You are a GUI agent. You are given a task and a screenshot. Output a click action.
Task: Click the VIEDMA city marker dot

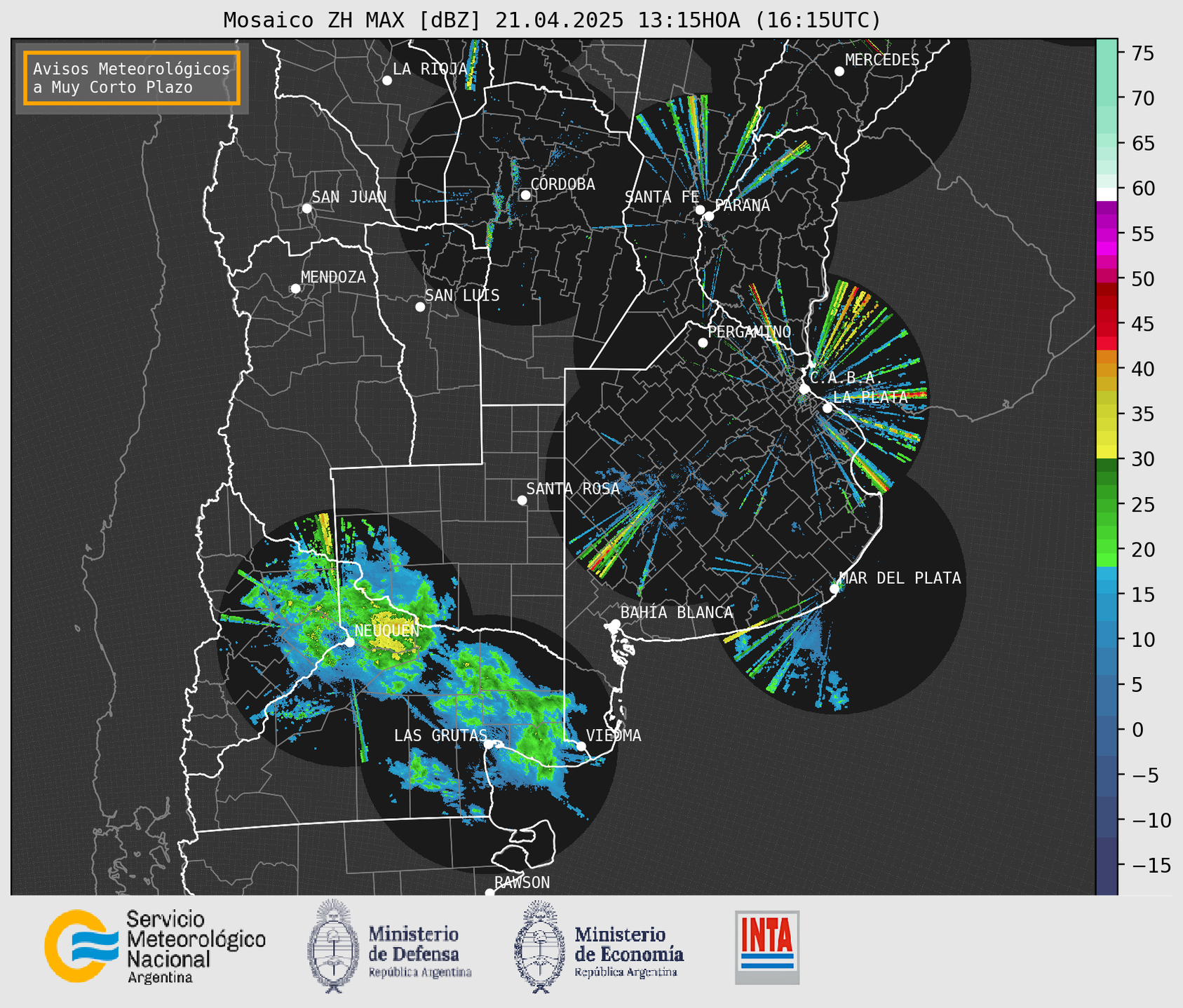pyautogui.click(x=581, y=746)
